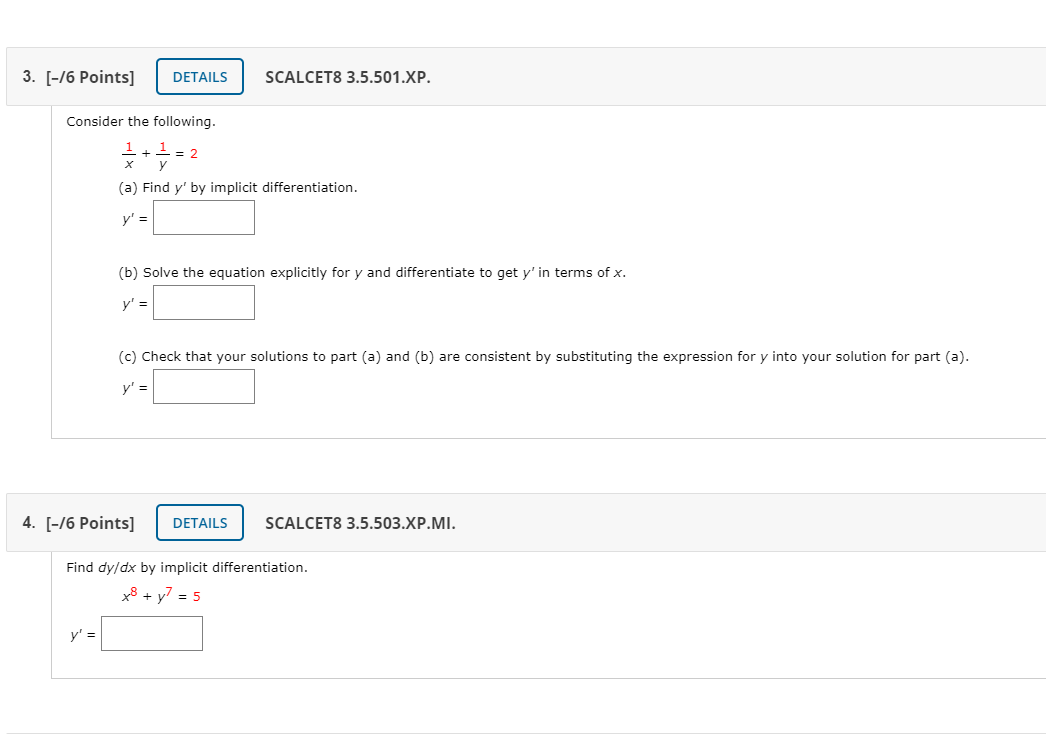This screenshot has height=734, width=1046.
Task: Expand DETAILS for question 4
Action: [199, 522]
